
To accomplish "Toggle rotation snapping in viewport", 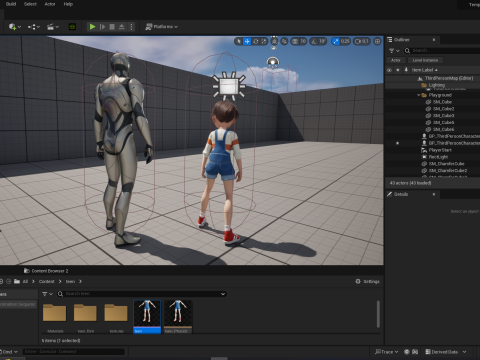I will pyautogui.click(x=314, y=41).
